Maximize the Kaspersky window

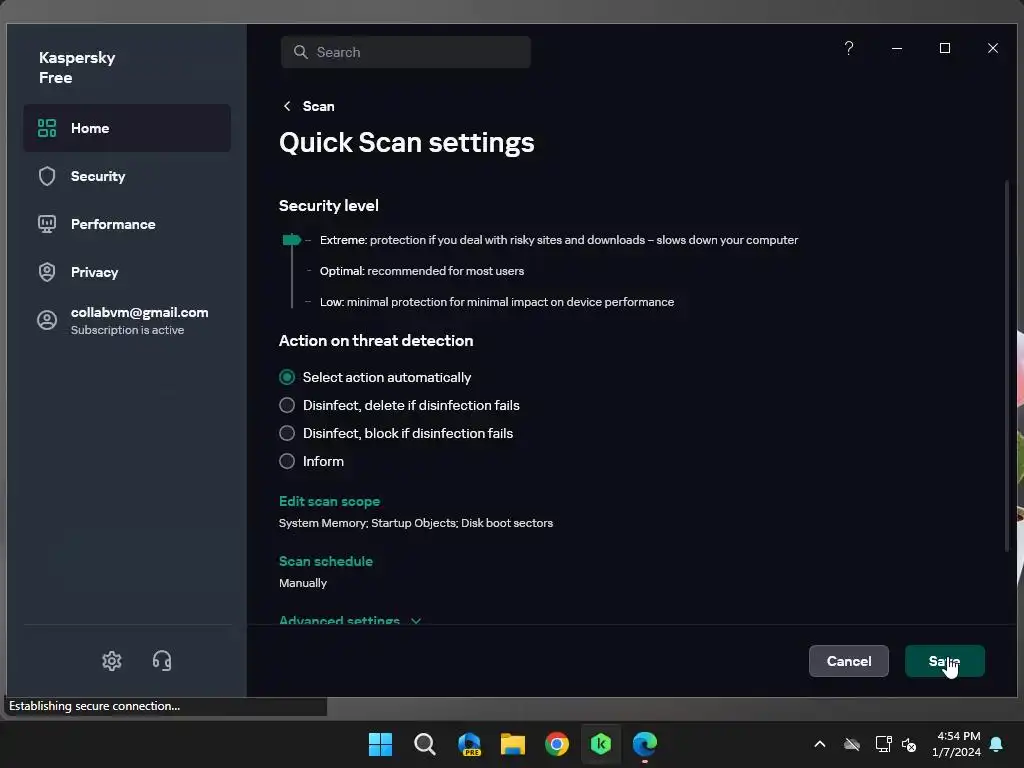coord(944,48)
